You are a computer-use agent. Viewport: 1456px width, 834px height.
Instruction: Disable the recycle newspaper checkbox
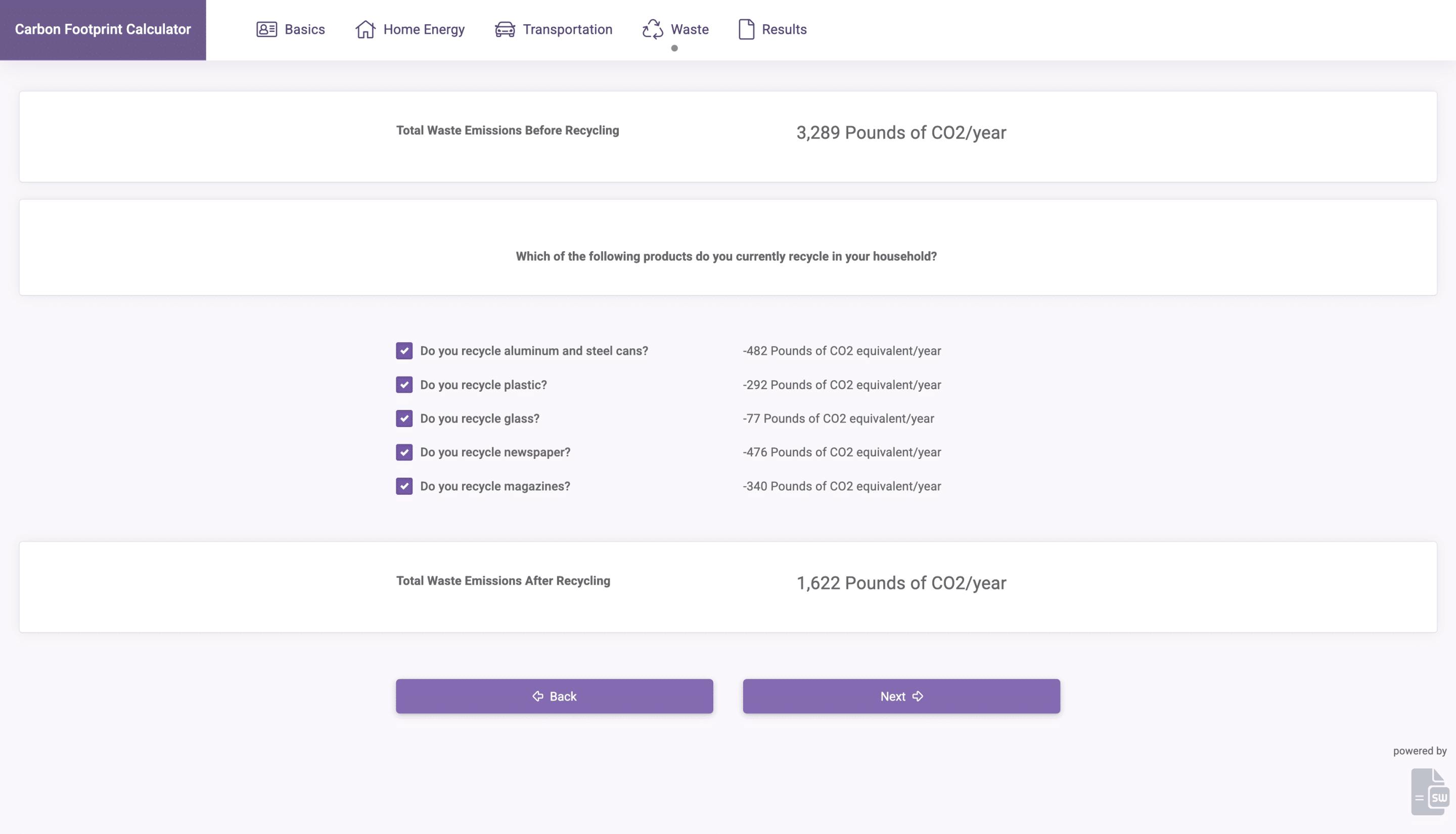coord(404,452)
